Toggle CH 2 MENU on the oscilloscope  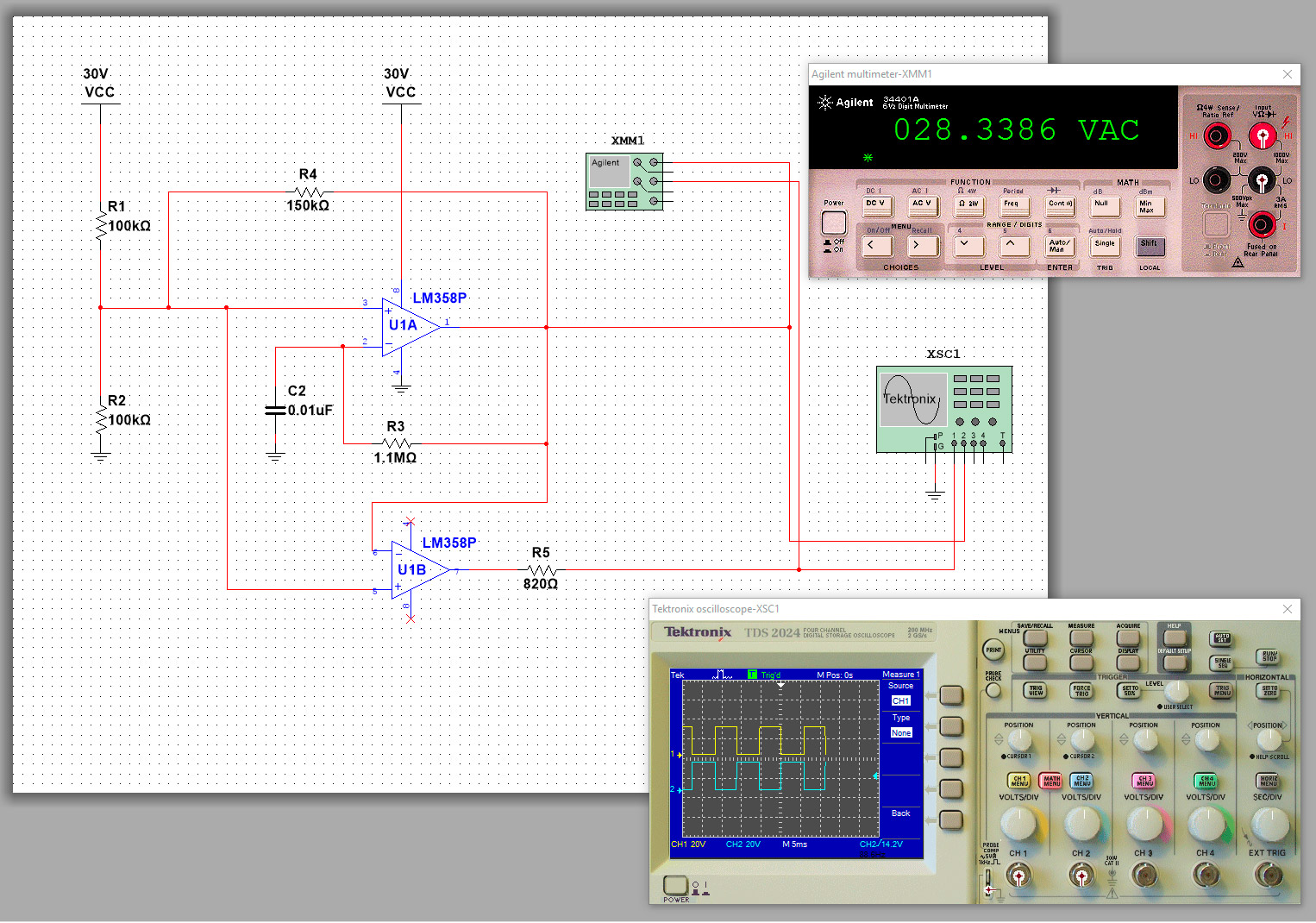1082,781
